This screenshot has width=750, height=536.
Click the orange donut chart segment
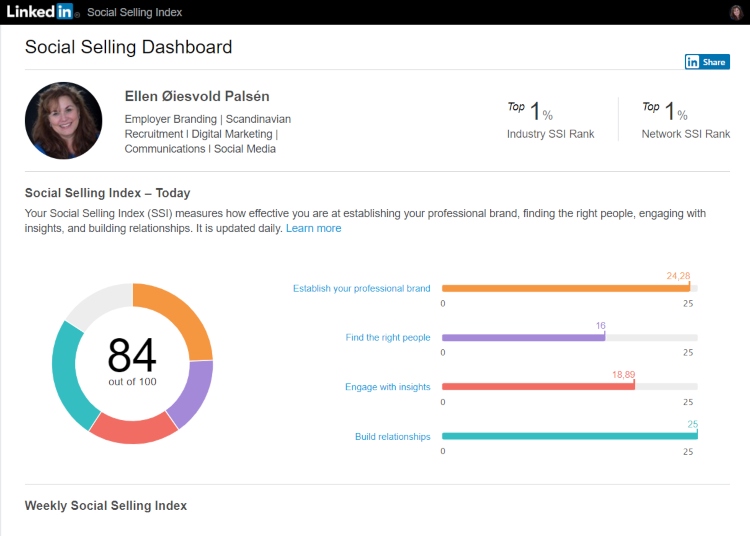[184, 315]
